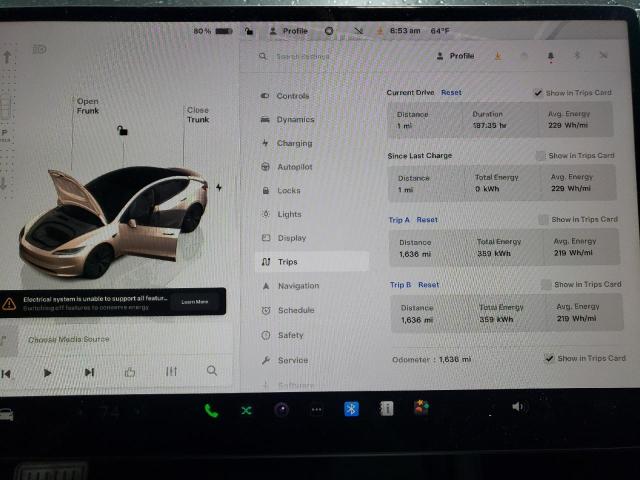Open the Navigation settings

pyautogui.click(x=298, y=286)
